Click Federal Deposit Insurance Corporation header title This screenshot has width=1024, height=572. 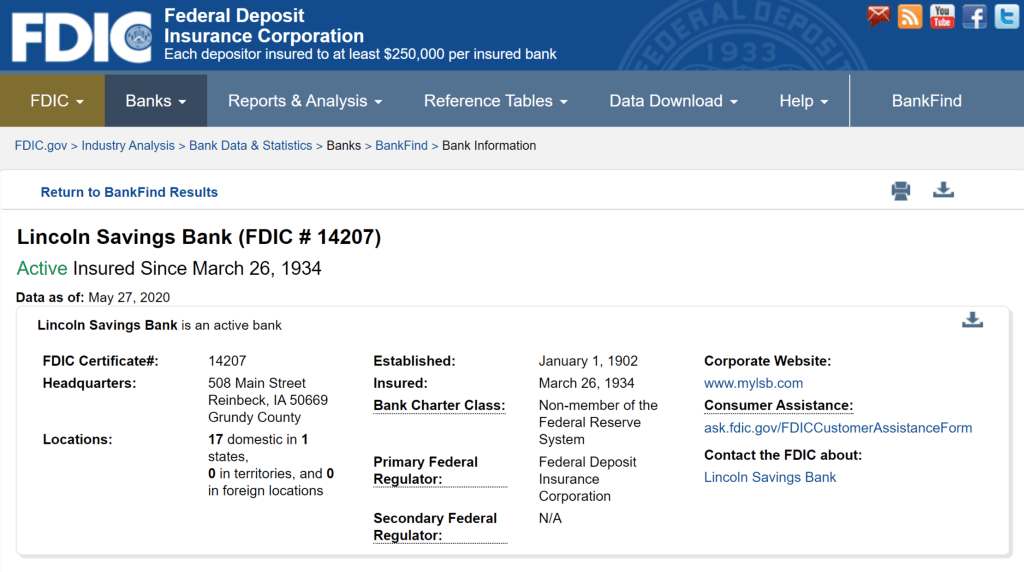point(264,25)
